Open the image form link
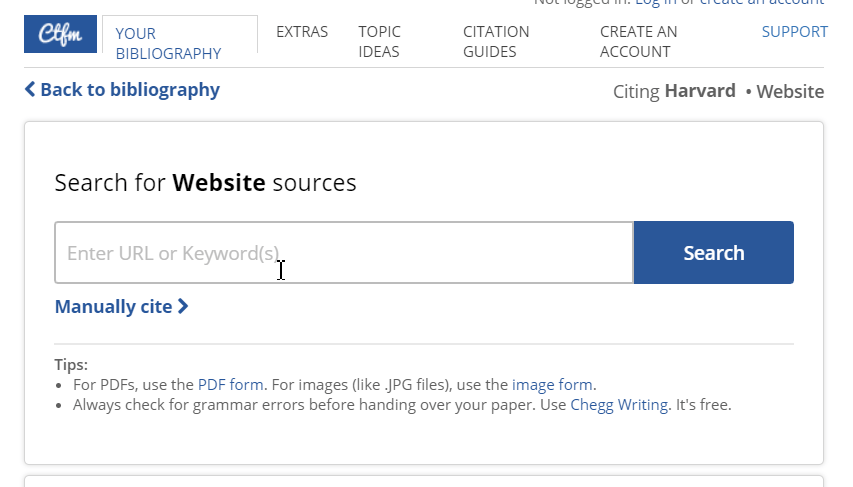853x487 pixels. (x=552, y=385)
